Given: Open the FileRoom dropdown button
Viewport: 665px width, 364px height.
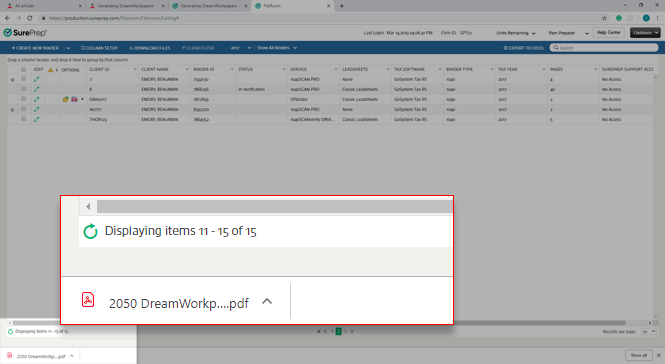Looking at the screenshot, I should (x=645, y=33).
